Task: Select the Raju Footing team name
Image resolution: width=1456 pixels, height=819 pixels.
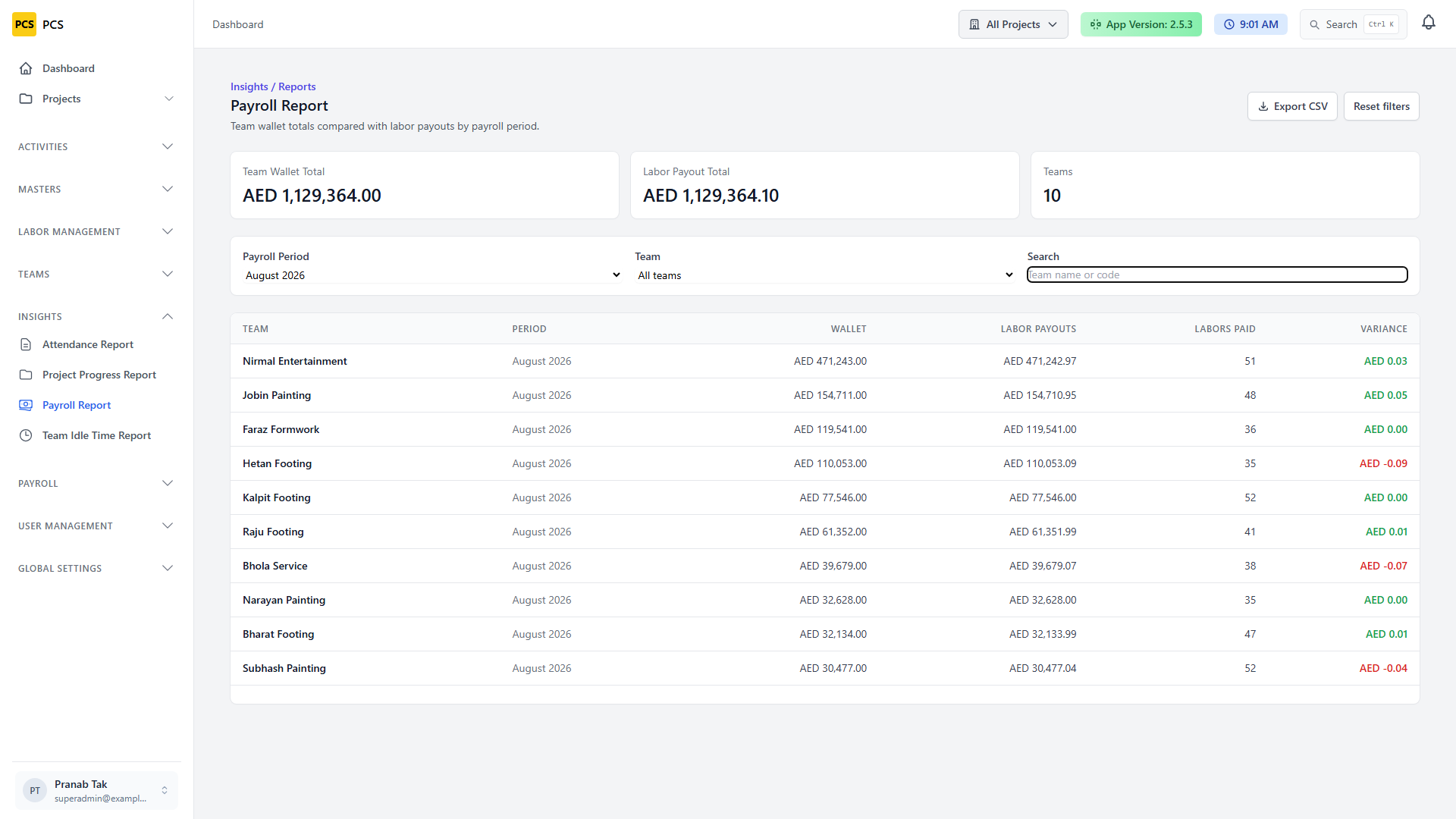Action: (x=273, y=532)
